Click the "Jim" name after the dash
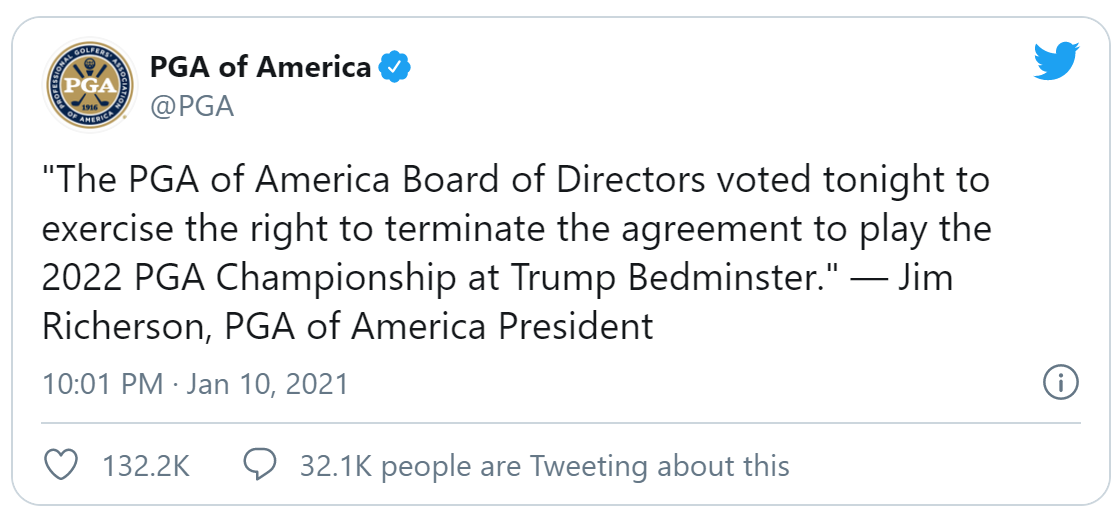Image resolution: width=1115 pixels, height=517 pixels. tap(925, 279)
